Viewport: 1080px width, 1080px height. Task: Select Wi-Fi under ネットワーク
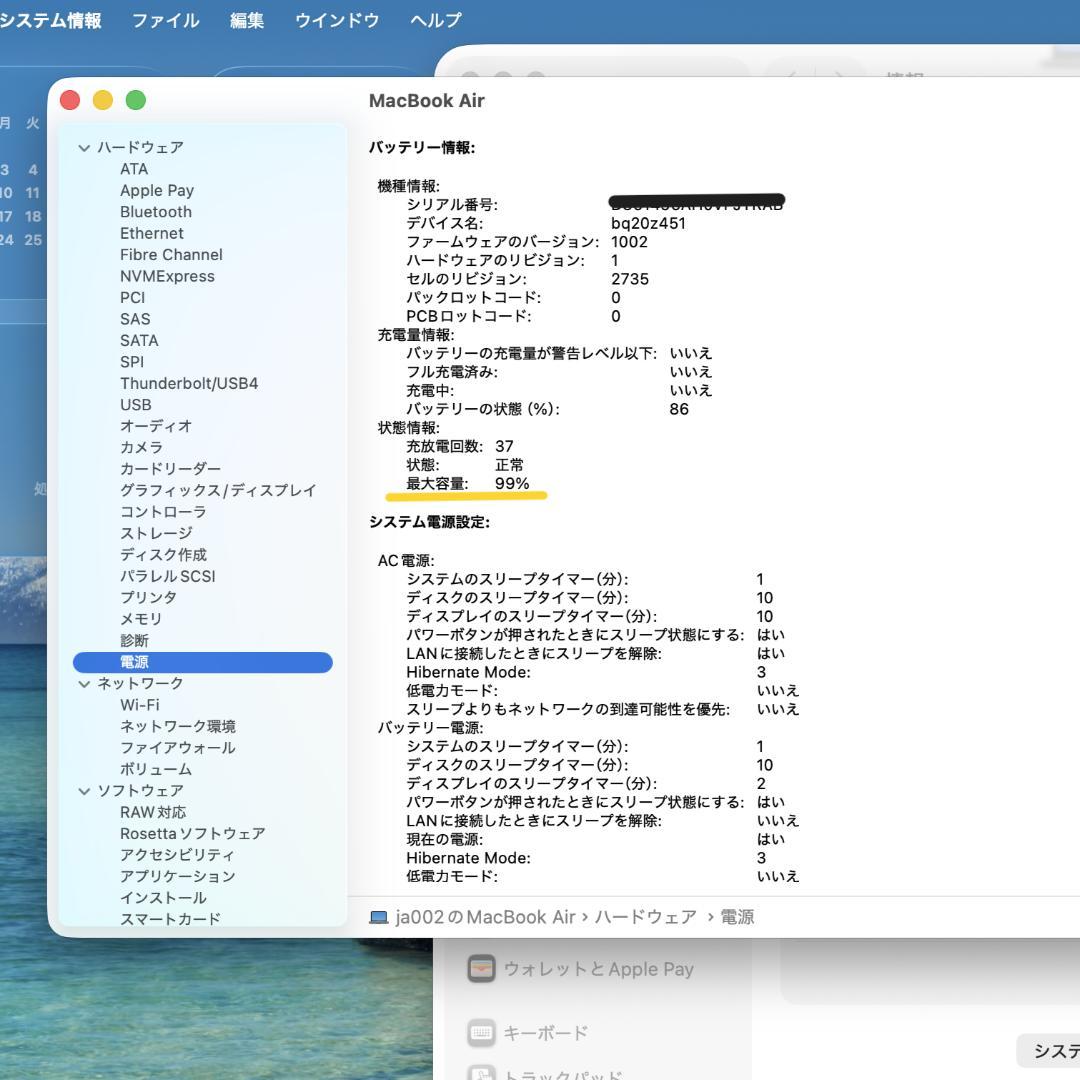139,705
